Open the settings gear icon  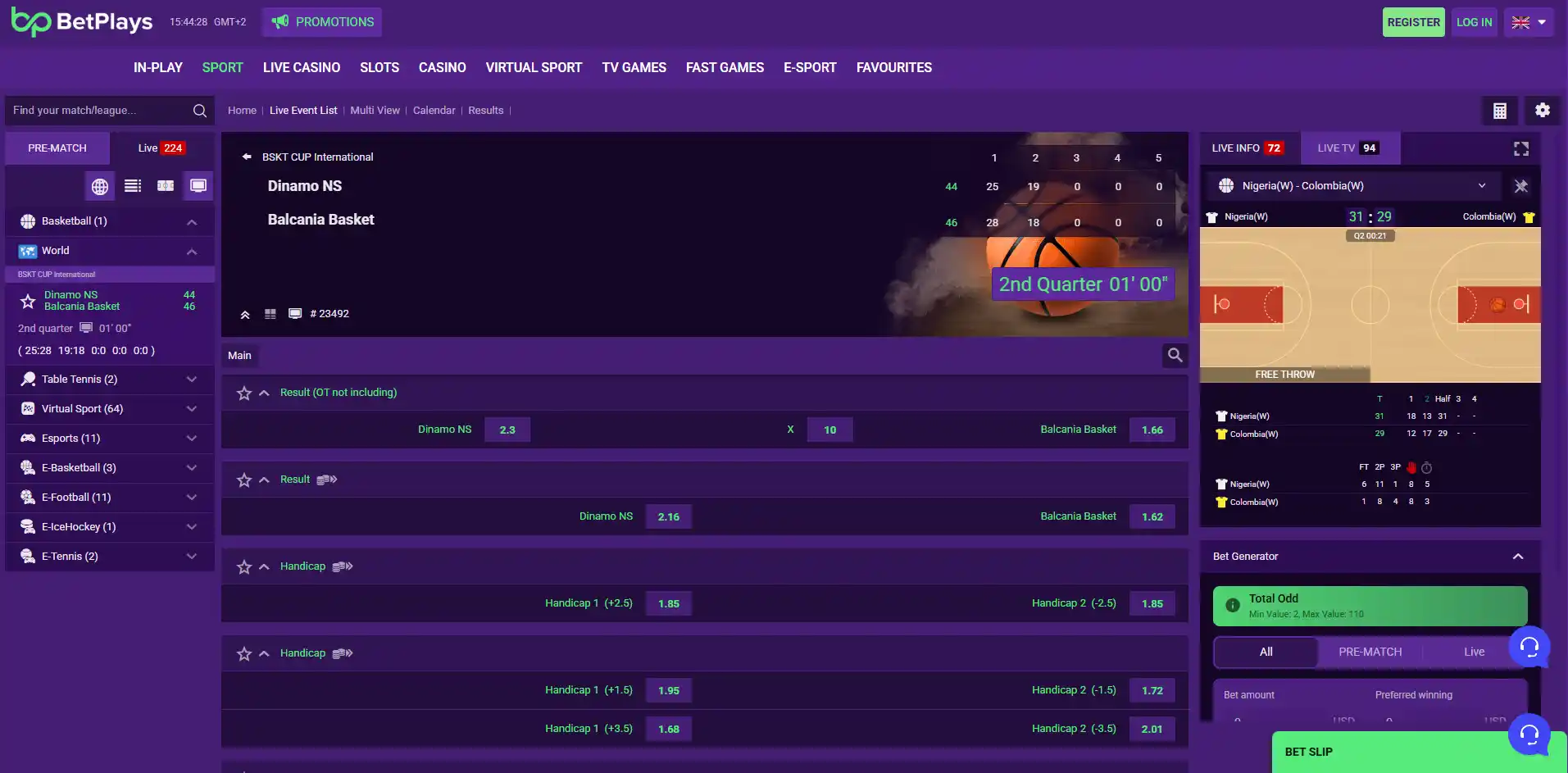(1542, 111)
